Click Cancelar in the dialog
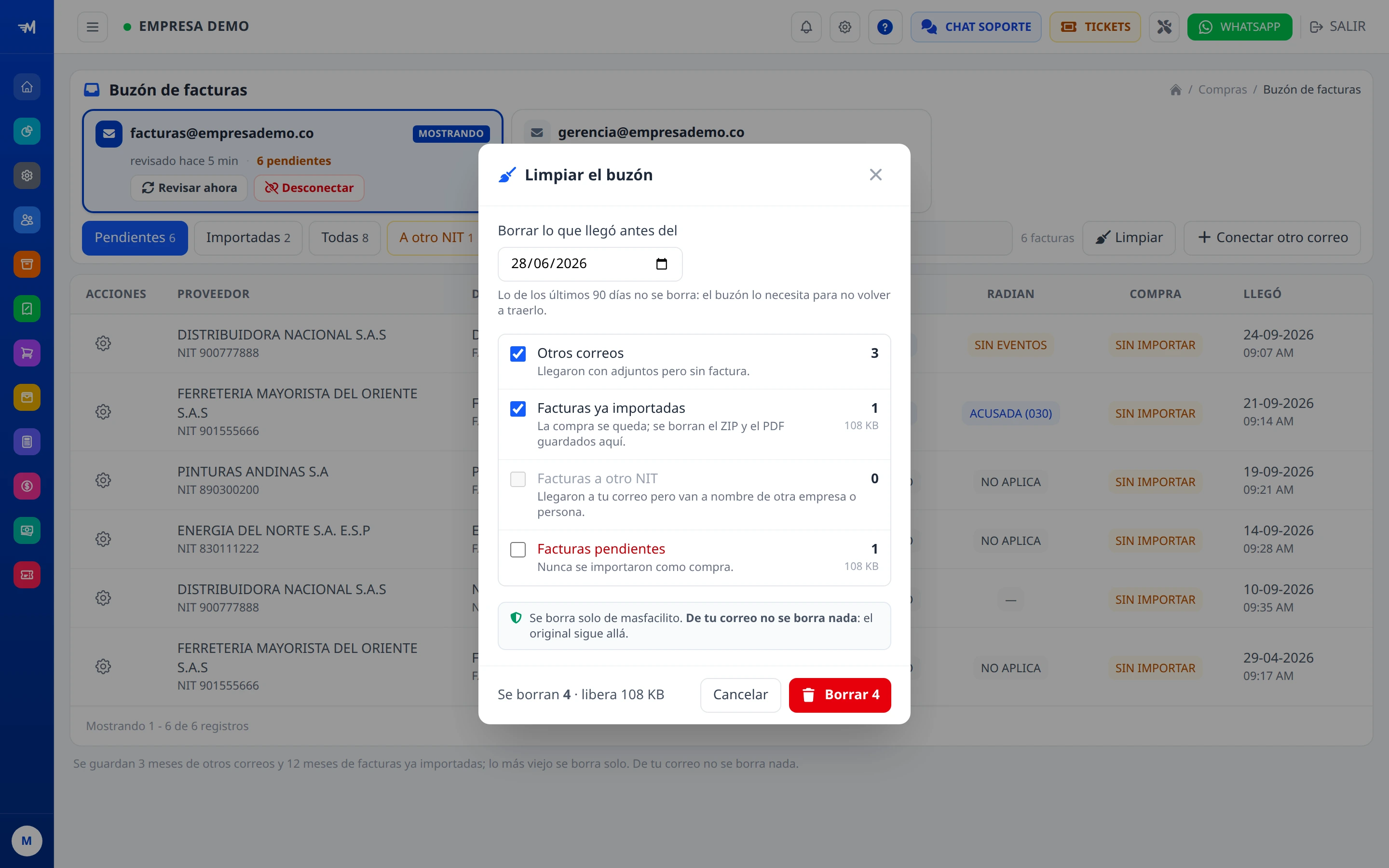1389x868 pixels. pos(740,695)
